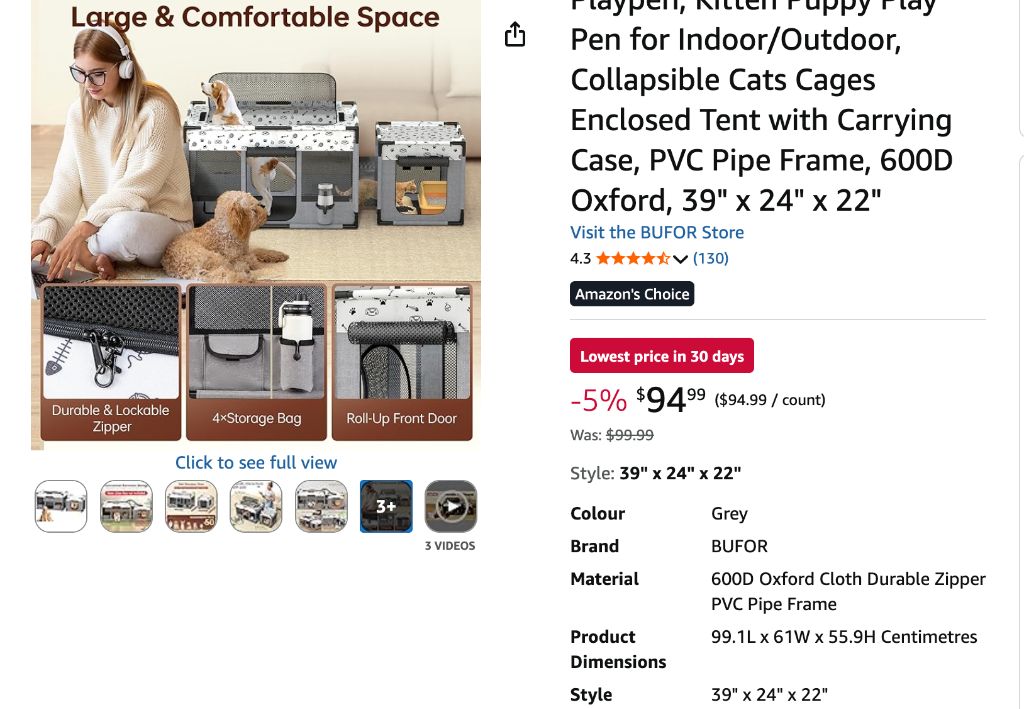The height and width of the screenshot is (709, 1024).
Task: Click the Amazon's Choice badge
Action: coord(632,294)
